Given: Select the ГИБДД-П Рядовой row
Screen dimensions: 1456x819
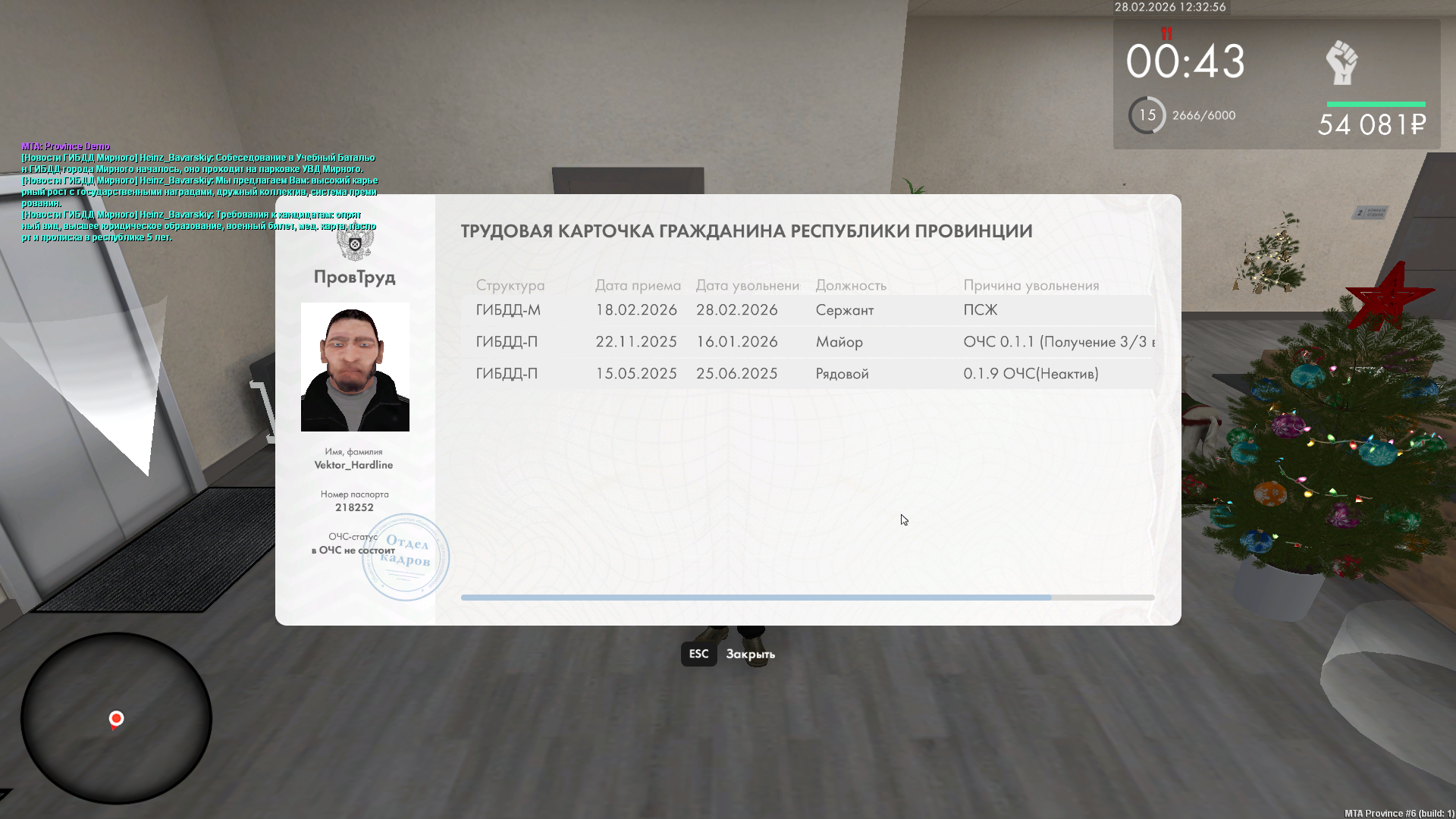Looking at the screenshot, I should (808, 374).
